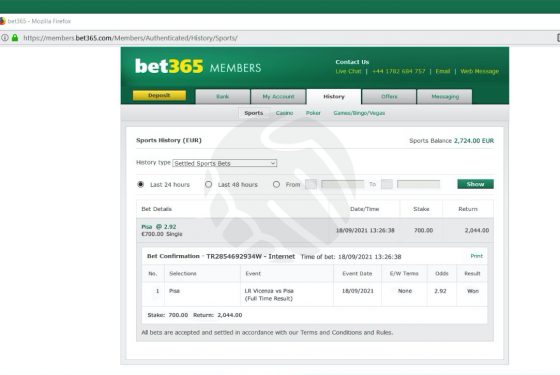Click the From date input field
This screenshot has height=375, width=560.
click(x=342, y=184)
